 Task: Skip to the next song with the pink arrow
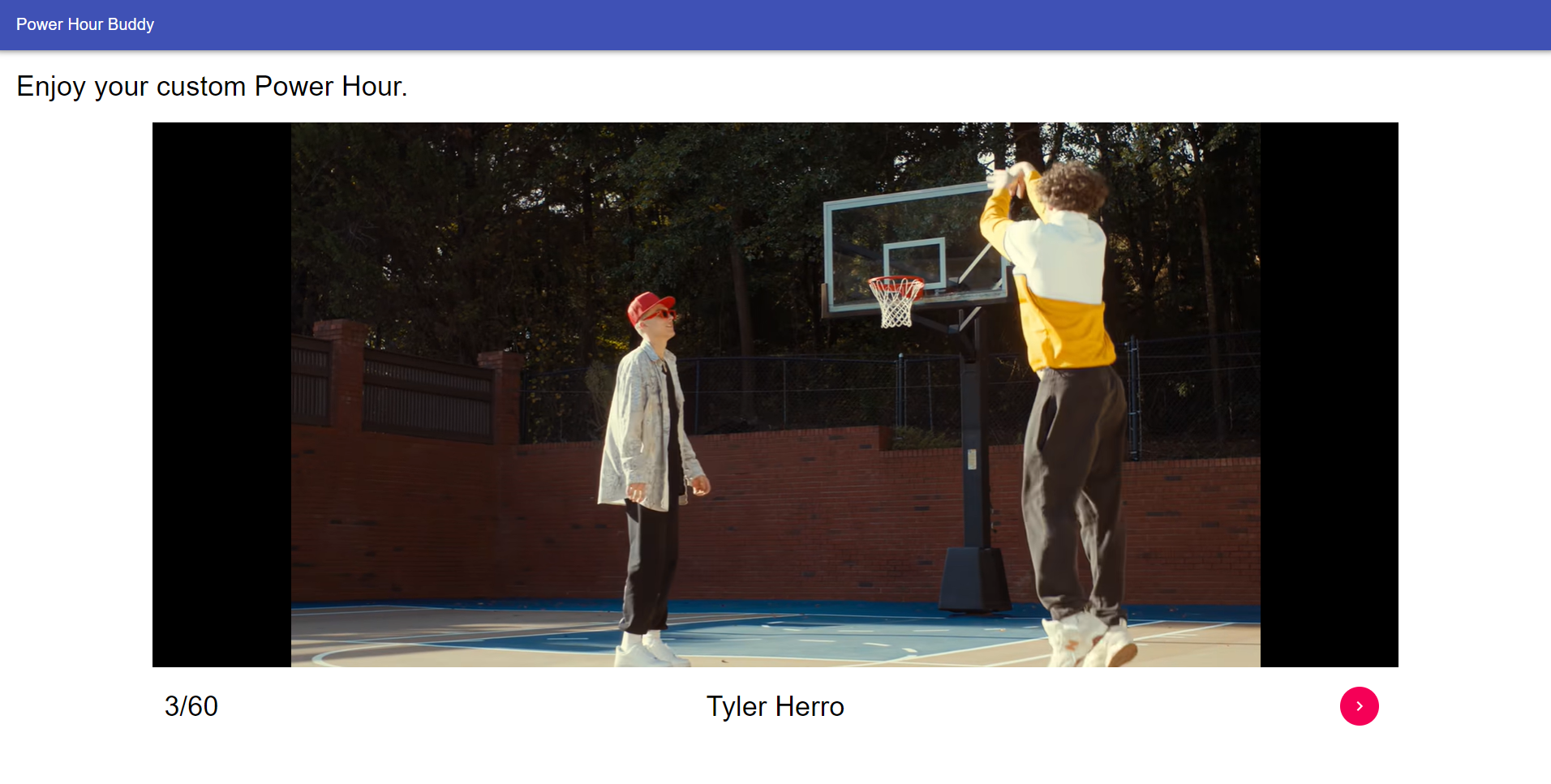pos(1359,706)
